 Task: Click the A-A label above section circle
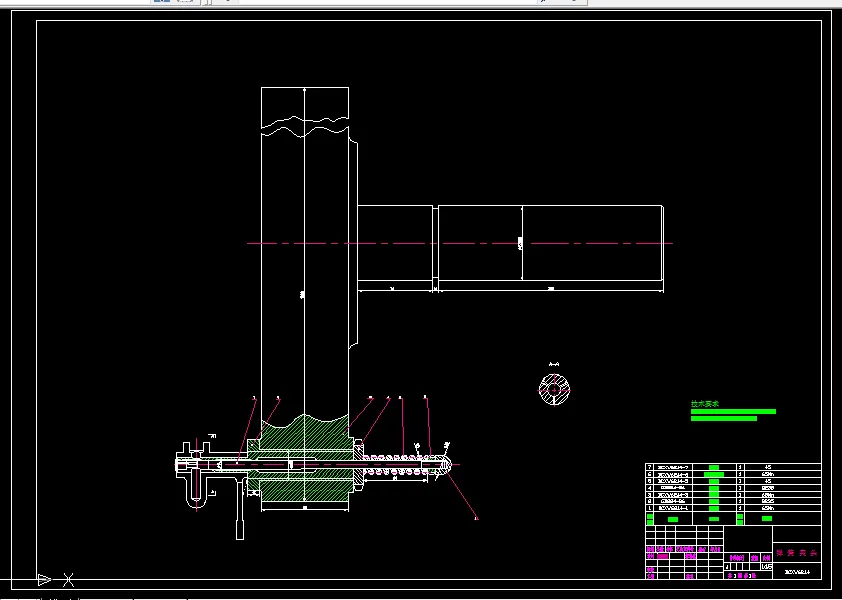click(x=554, y=364)
